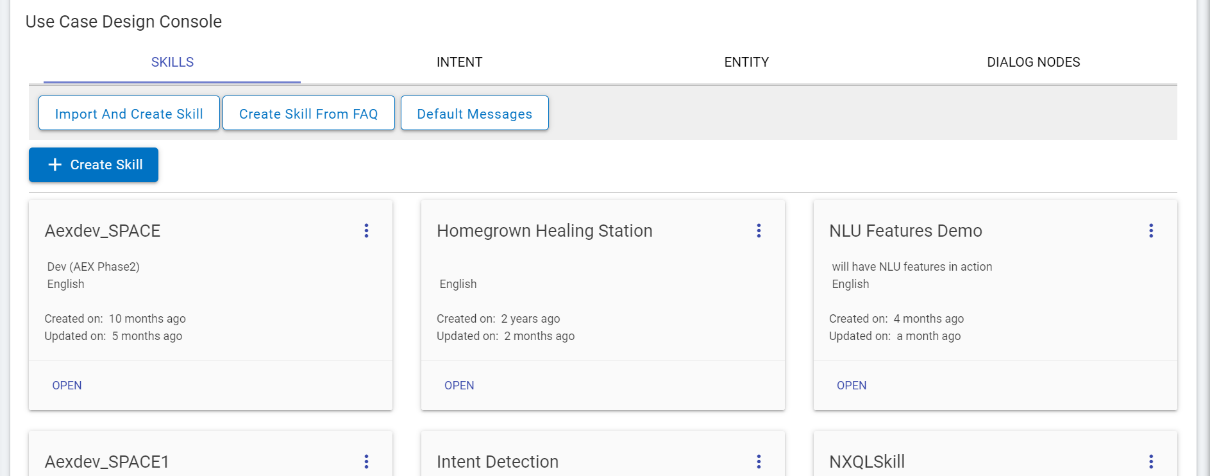Screen dimensions: 1210x476
Task: Open the Aexdev_SPACE card options menu
Action: (x=366, y=231)
